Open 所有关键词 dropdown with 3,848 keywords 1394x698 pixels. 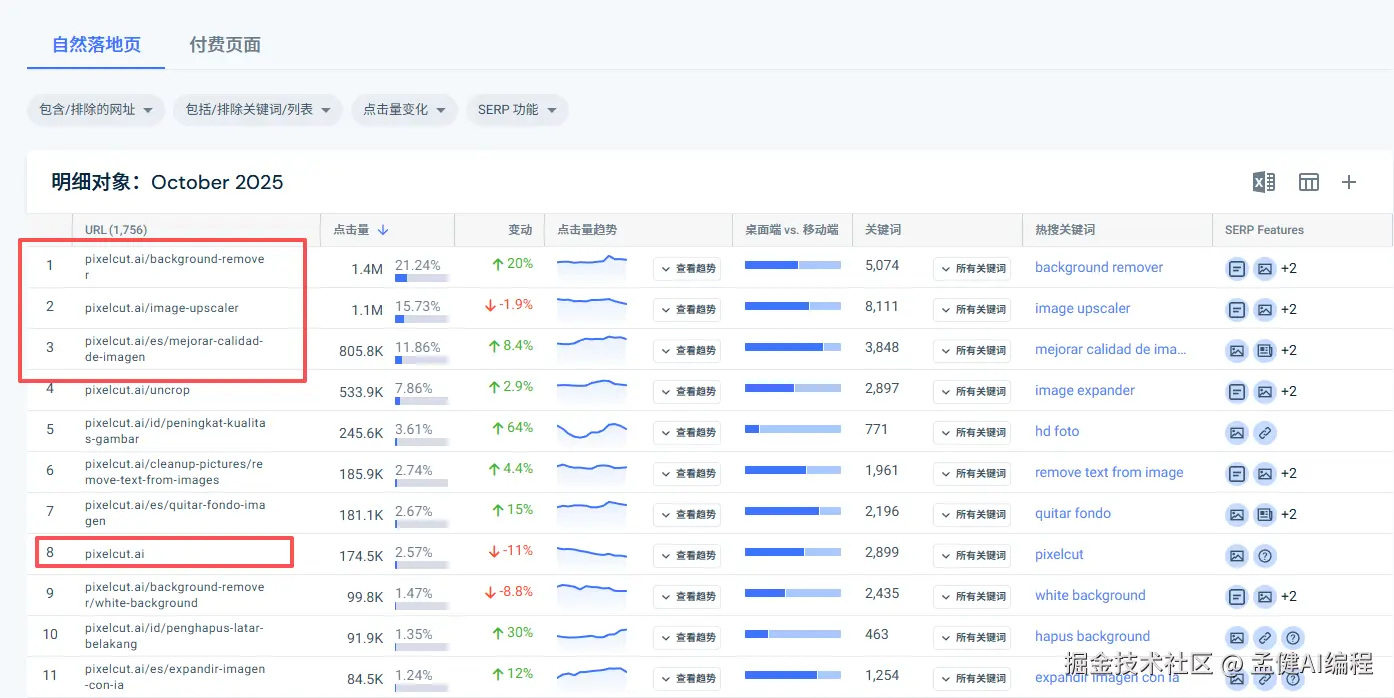pos(972,350)
